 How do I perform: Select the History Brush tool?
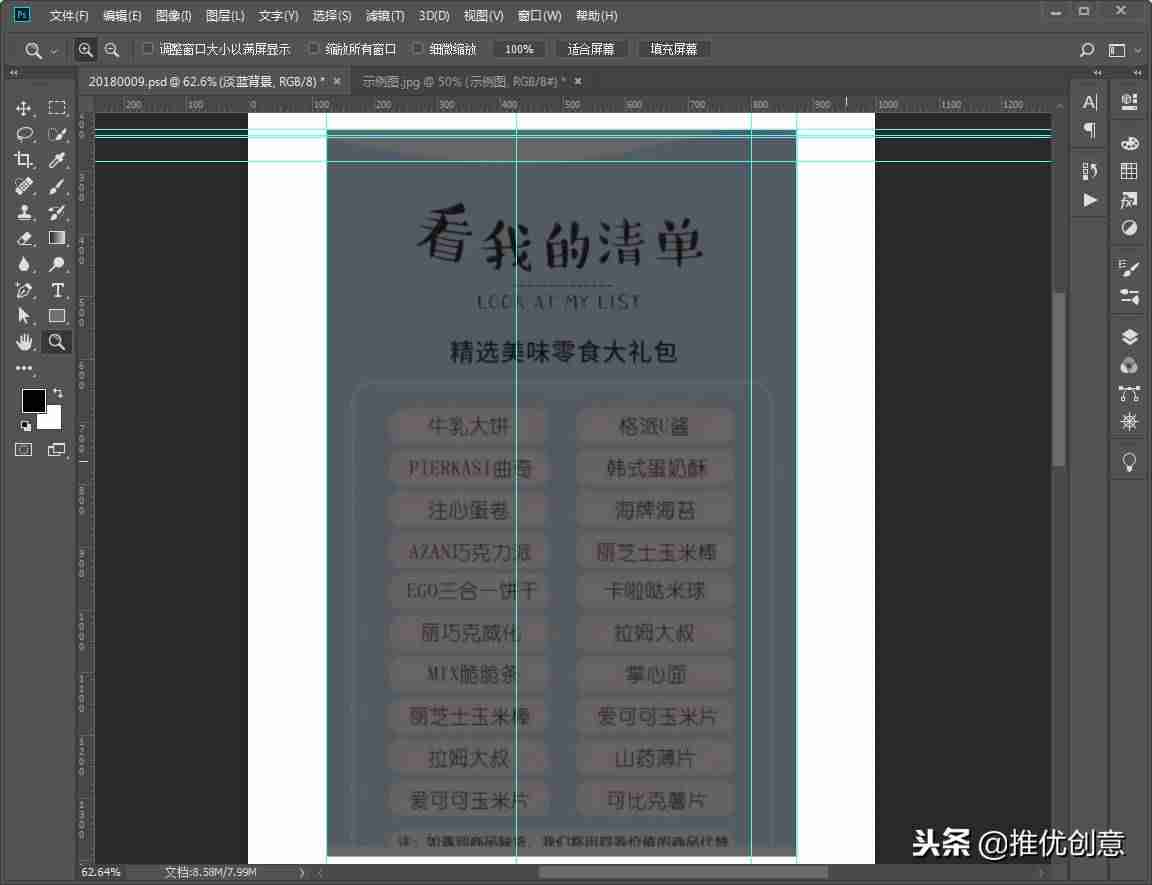click(57, 212)
